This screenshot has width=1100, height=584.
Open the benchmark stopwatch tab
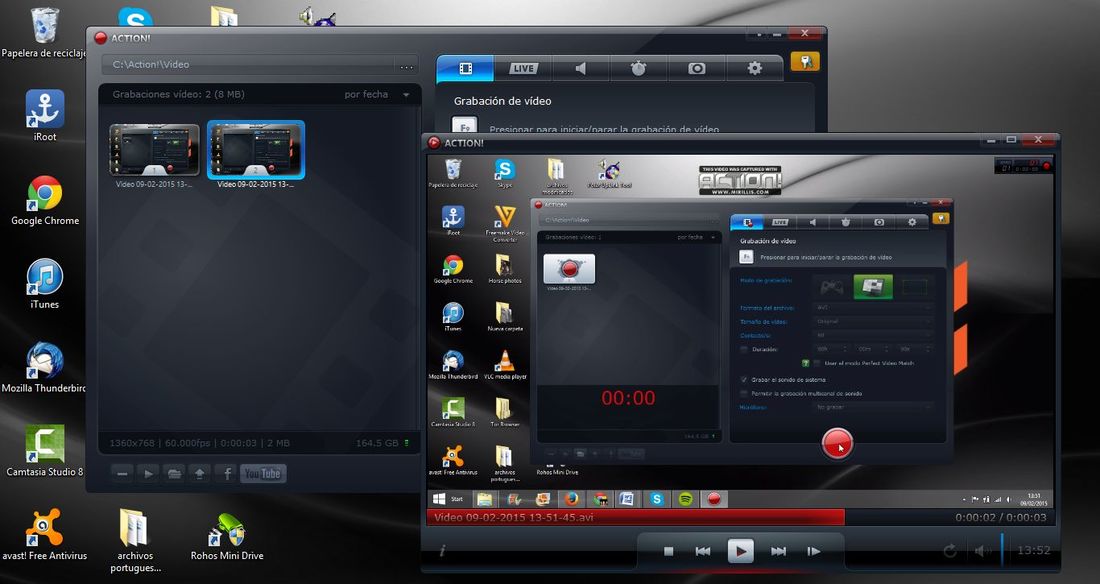point(638,68)
